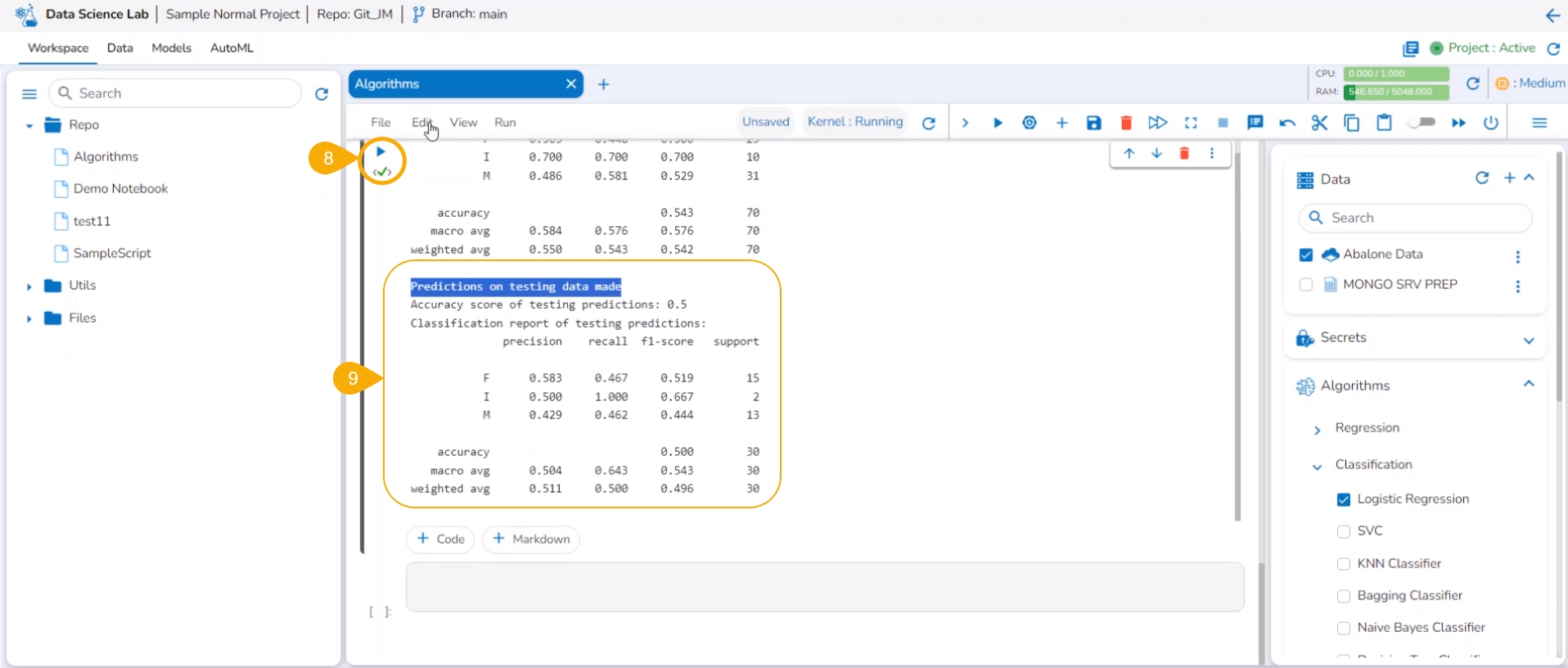The width and height of the screenshot is (1568, 668).
Task: Expand the Utils folder in the tree
Action: click(29, 287)
